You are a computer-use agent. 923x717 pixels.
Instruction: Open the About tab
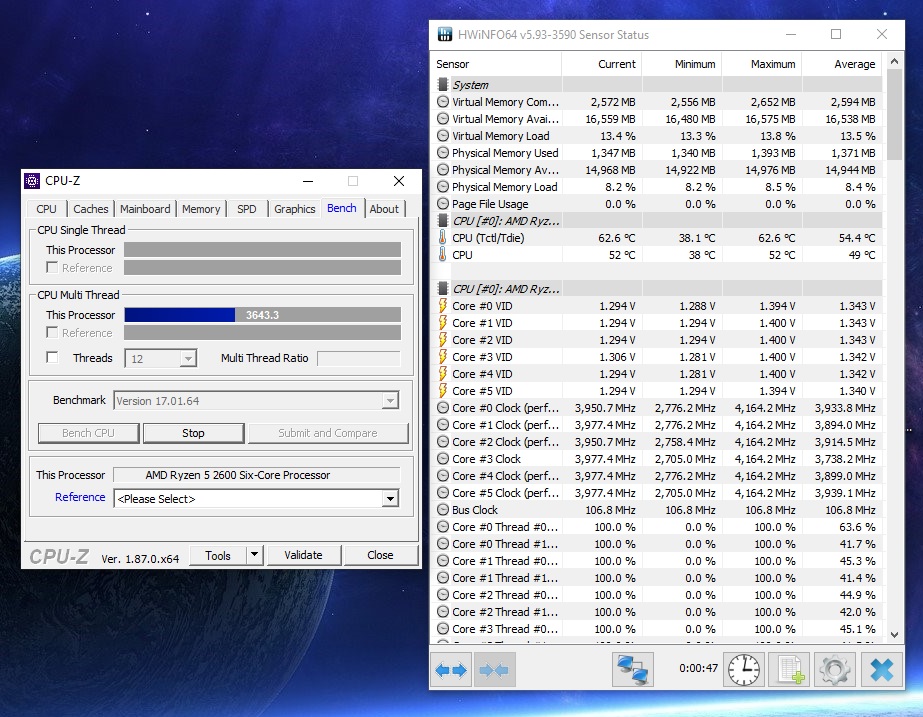(x=384, y=209)
